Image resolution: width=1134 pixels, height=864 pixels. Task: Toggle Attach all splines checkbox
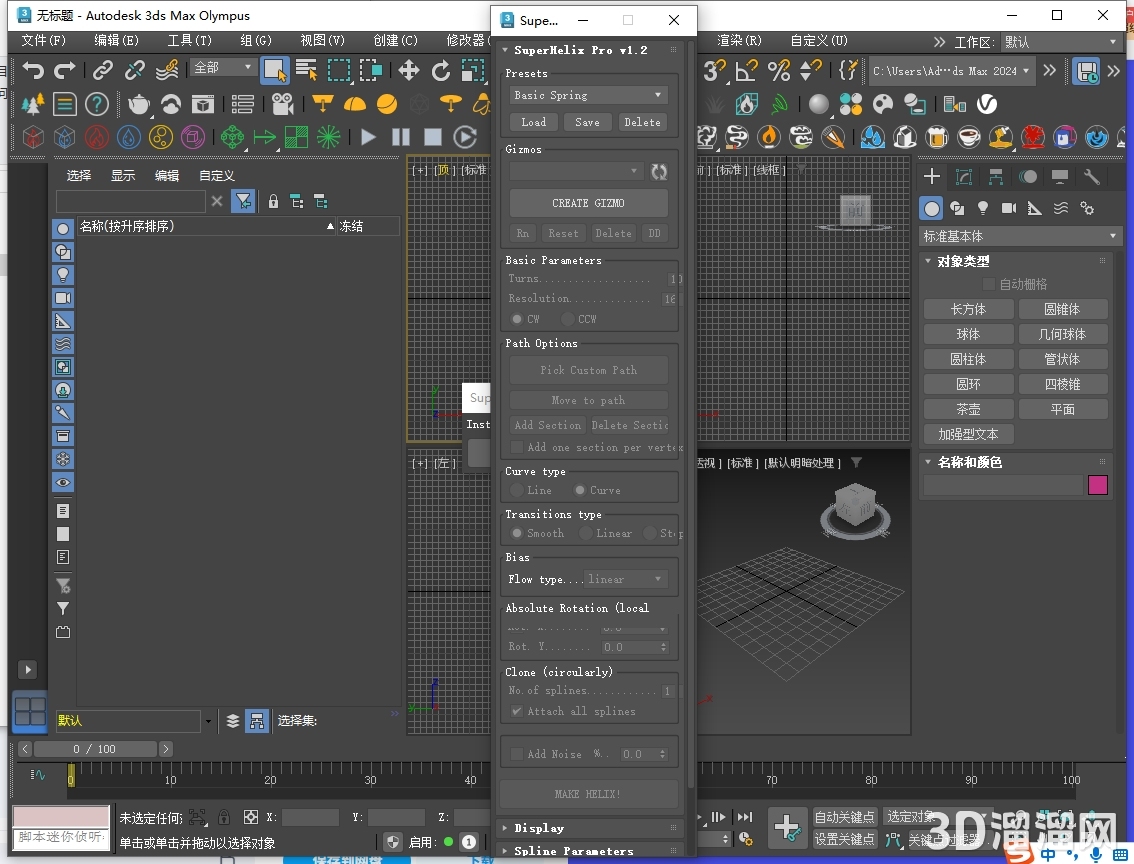(x=517, y=711)
